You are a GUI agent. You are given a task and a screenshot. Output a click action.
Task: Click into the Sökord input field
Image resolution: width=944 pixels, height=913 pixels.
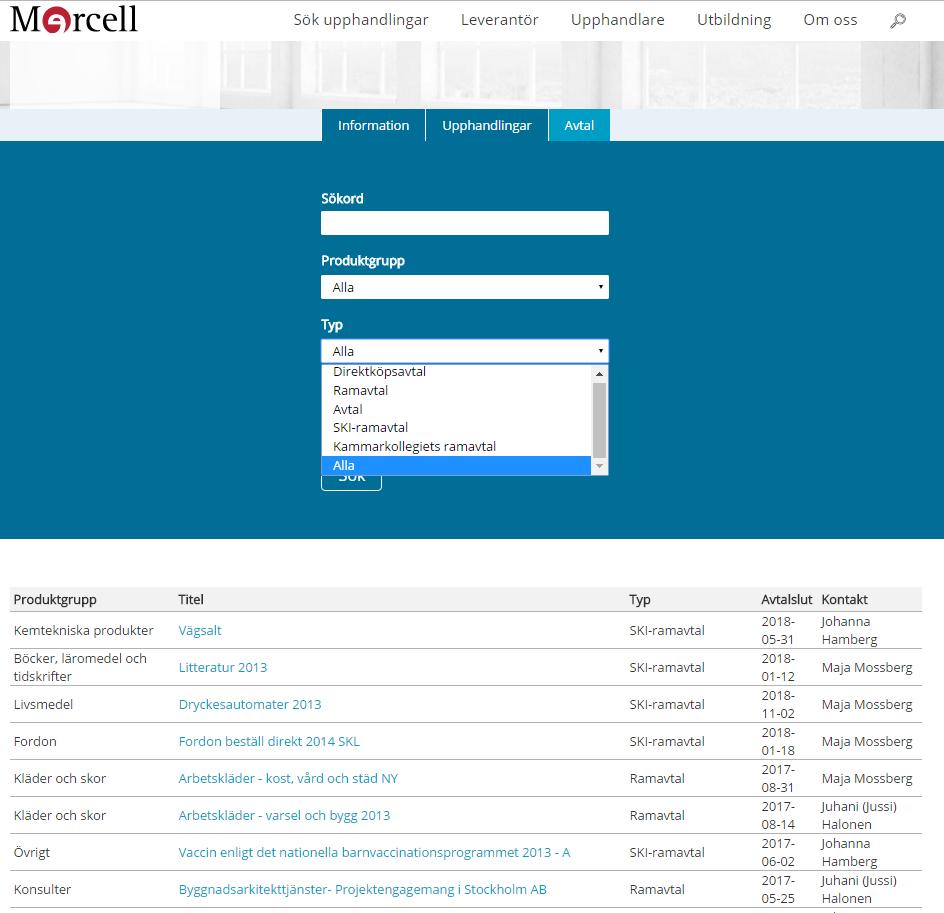465,223
